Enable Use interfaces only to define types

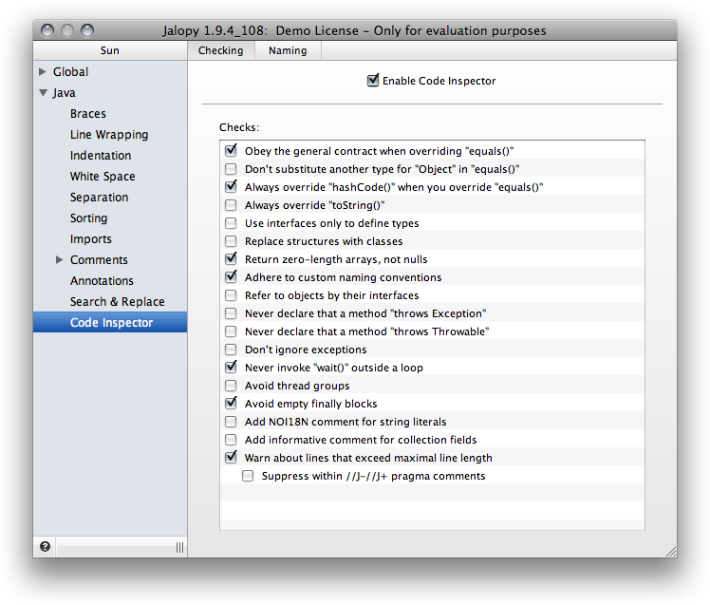231,223
